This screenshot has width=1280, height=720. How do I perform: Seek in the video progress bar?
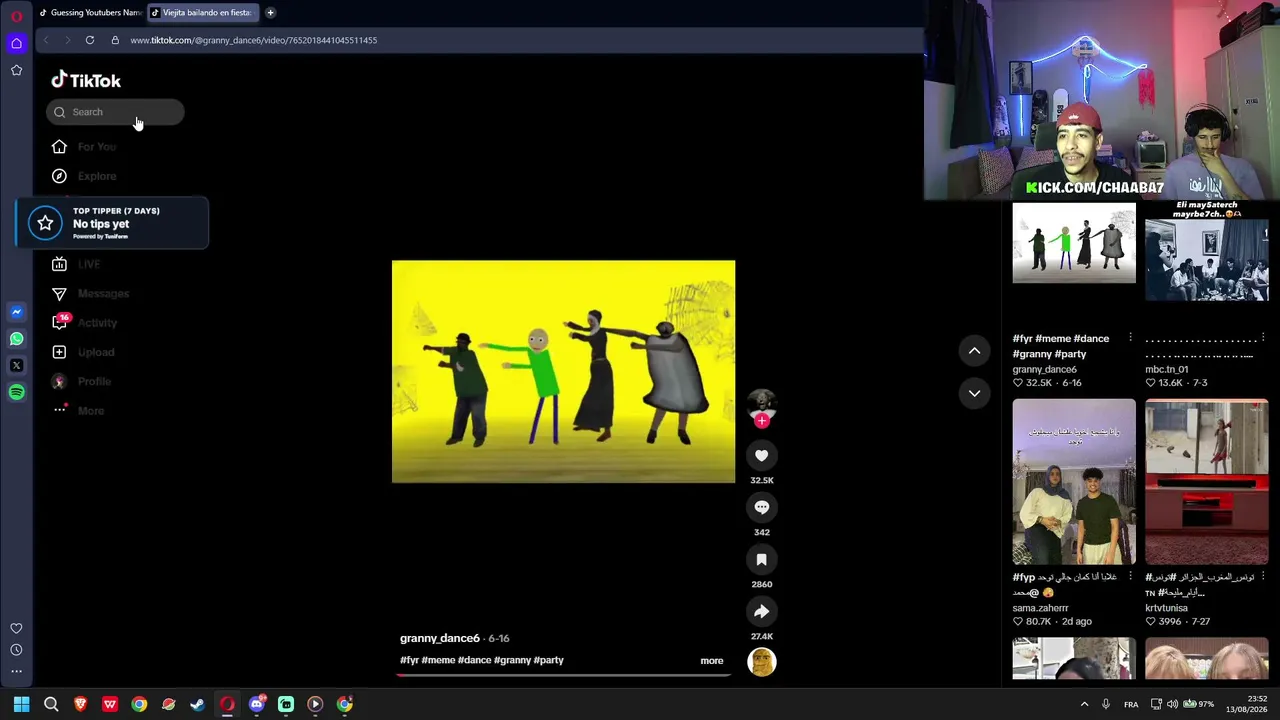pos(563,674)
